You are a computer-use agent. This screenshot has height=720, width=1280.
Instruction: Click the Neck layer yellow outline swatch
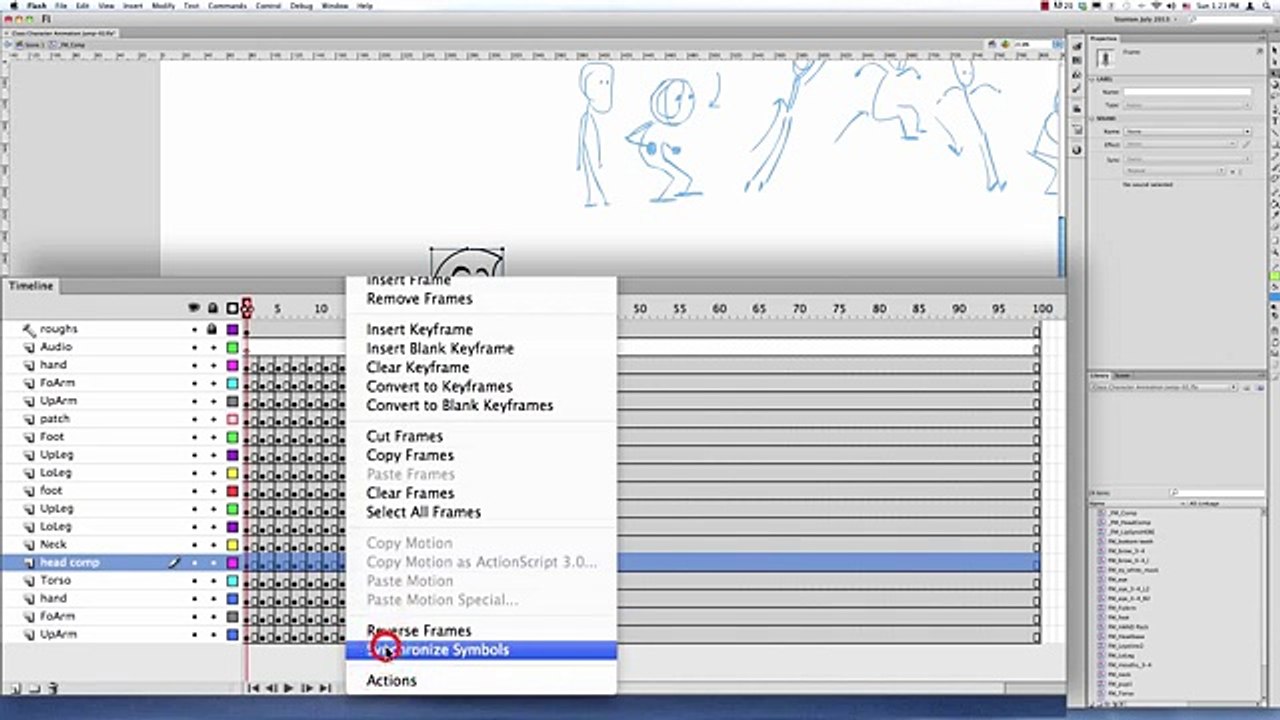(x=232, y=545)
